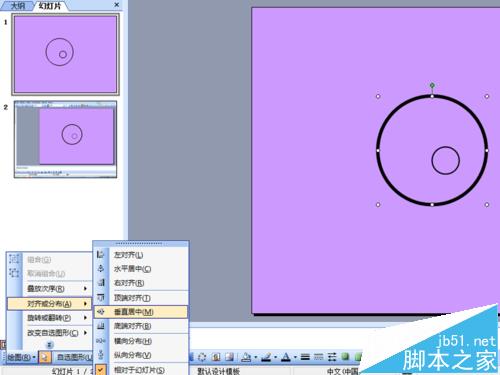Select slide 2 thumbnail

click(x=65, y=139)
